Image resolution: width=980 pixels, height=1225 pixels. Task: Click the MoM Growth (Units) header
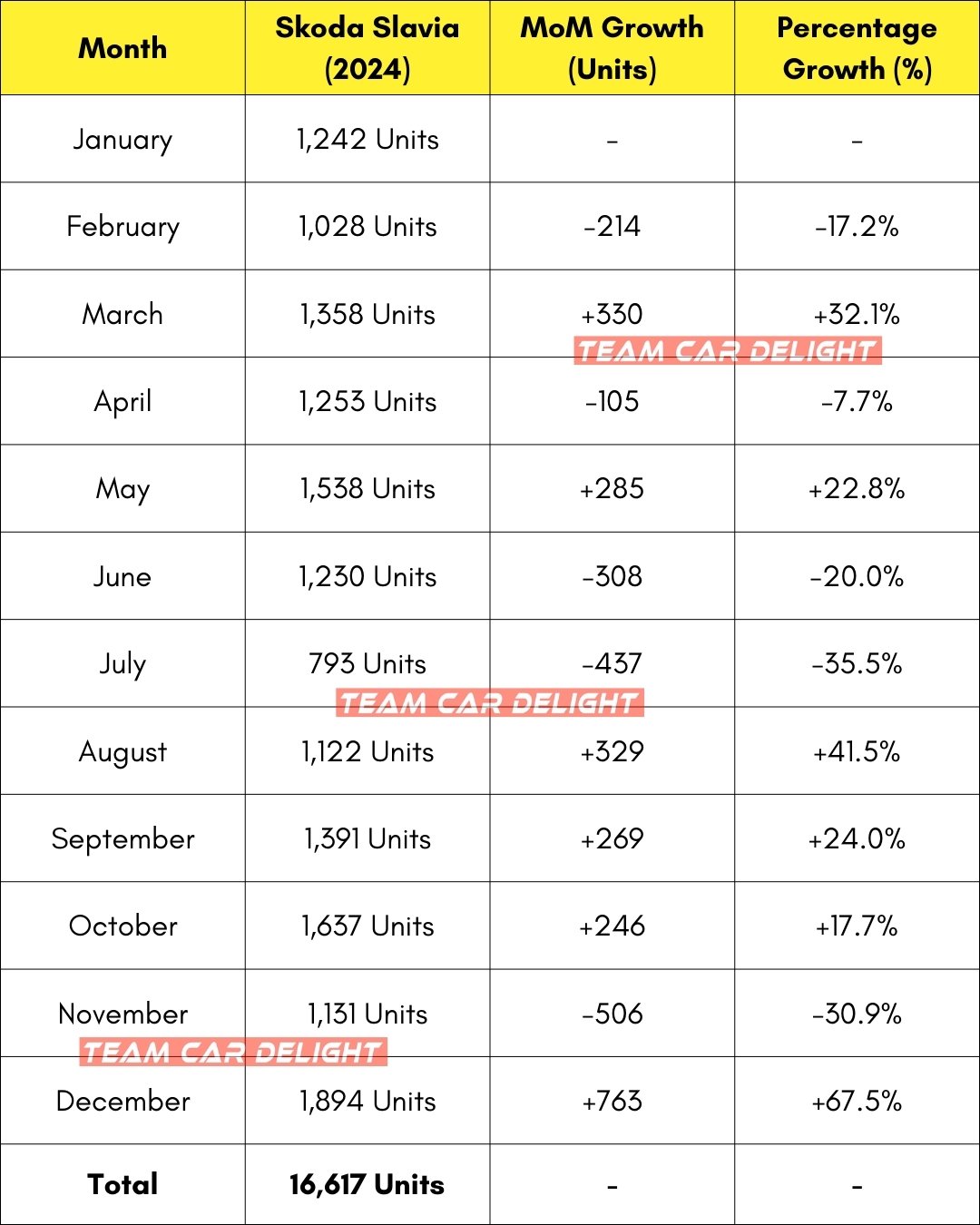(x=612, y=48)
